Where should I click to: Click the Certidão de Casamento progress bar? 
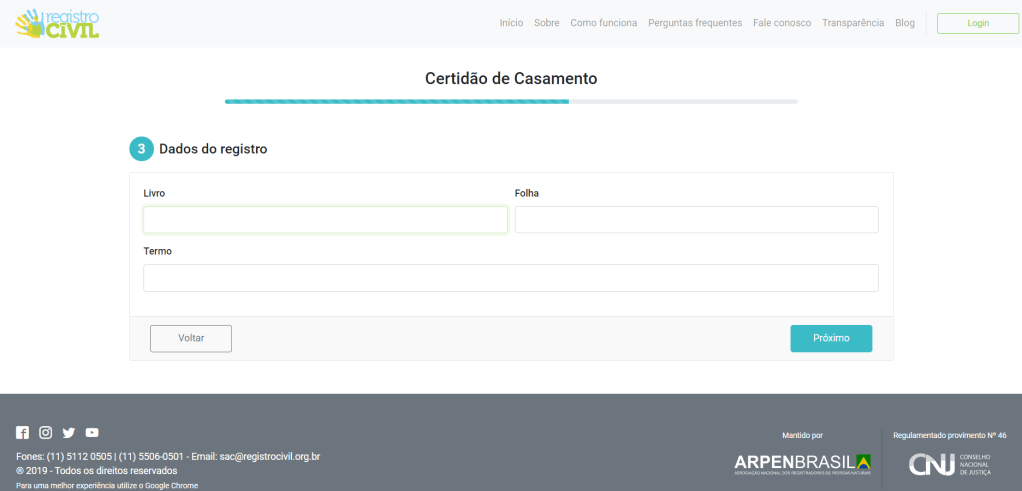pos(511,102)
